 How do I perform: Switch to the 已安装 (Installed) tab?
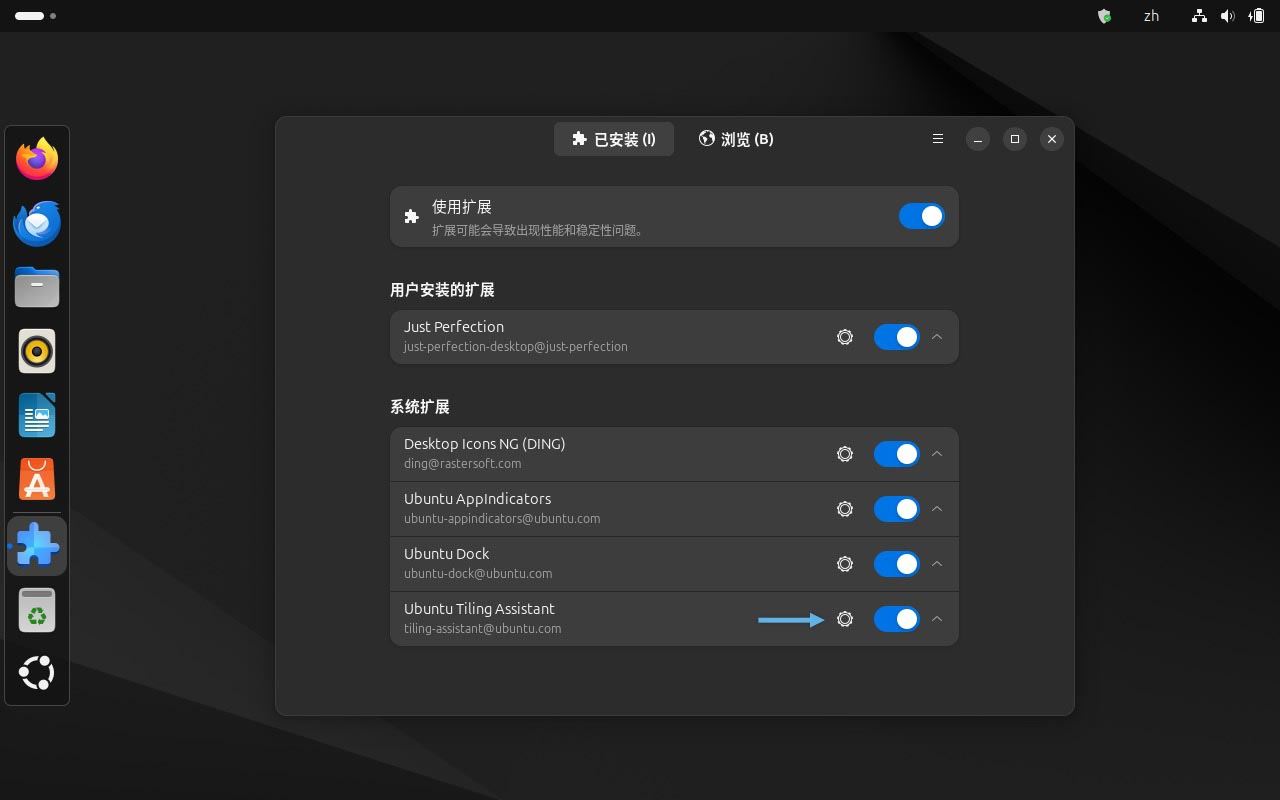tap(614, 139)
